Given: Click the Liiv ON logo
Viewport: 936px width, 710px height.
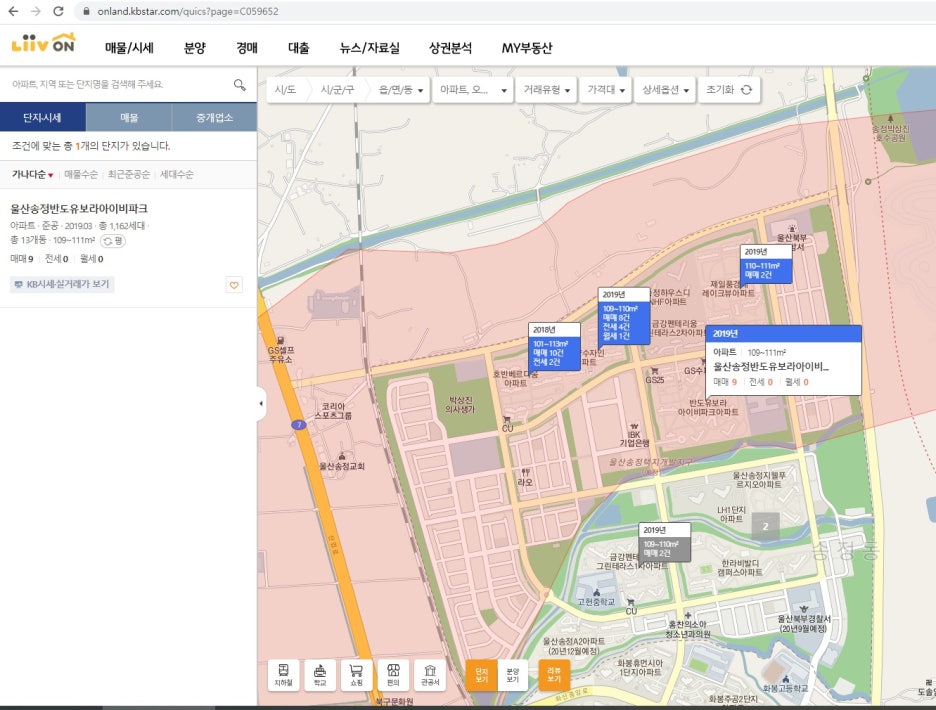Looking at the screenshot, I should click(x=43, y=44).
